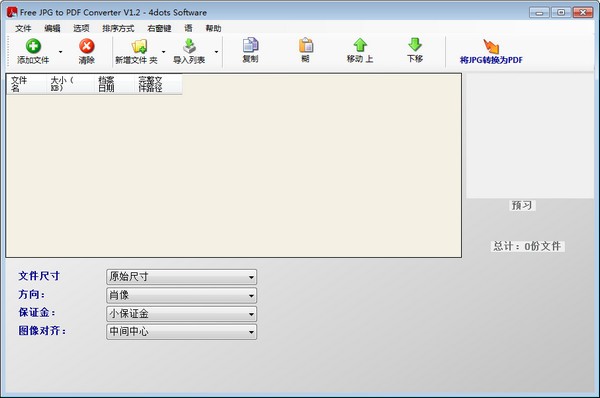This screenshot has height=398, width=600.
Task: Click the Import List (导入列表) icon
Action: [189, 46]
